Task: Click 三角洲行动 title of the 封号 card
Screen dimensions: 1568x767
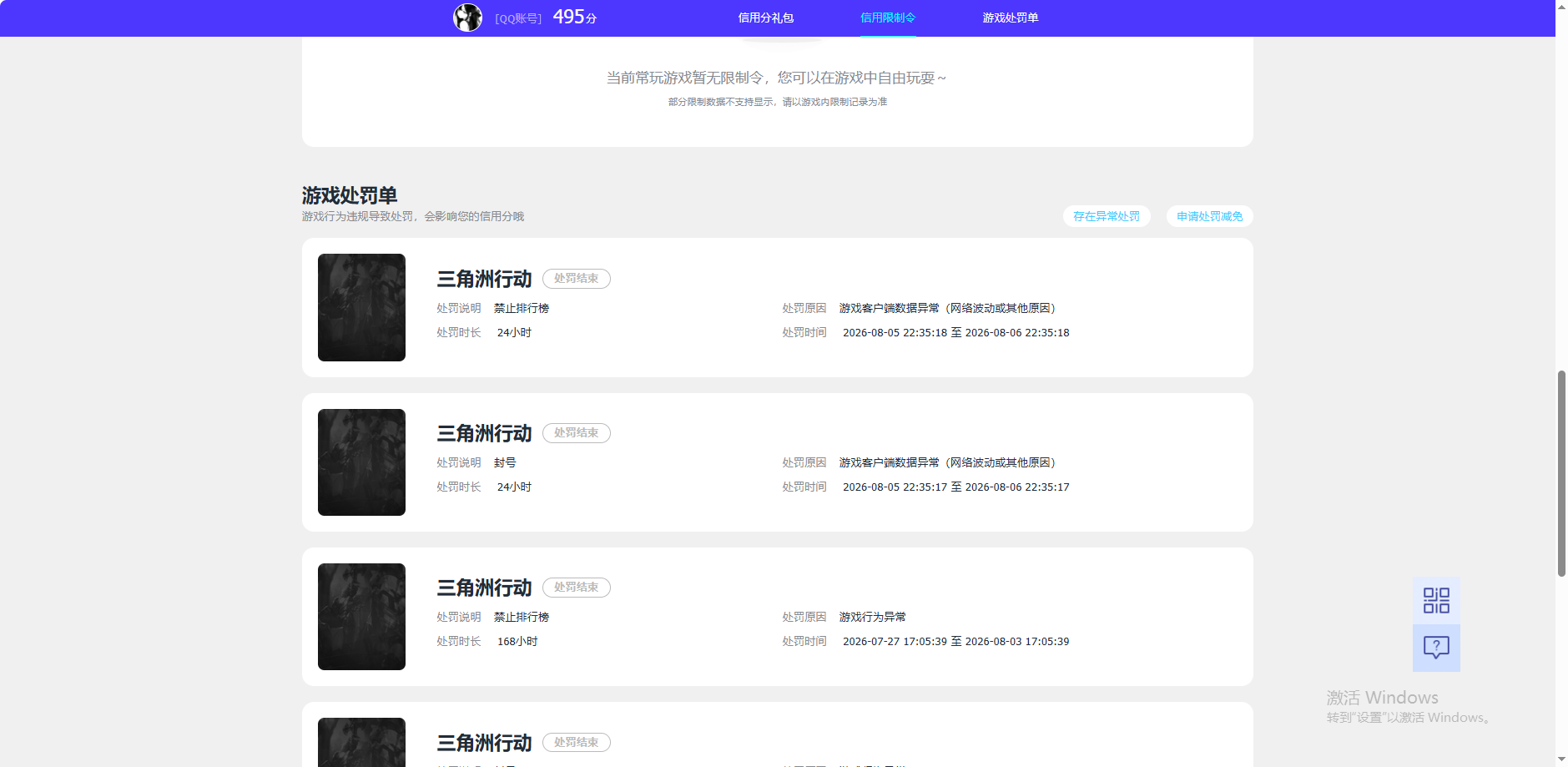Action: click(484, 433)
